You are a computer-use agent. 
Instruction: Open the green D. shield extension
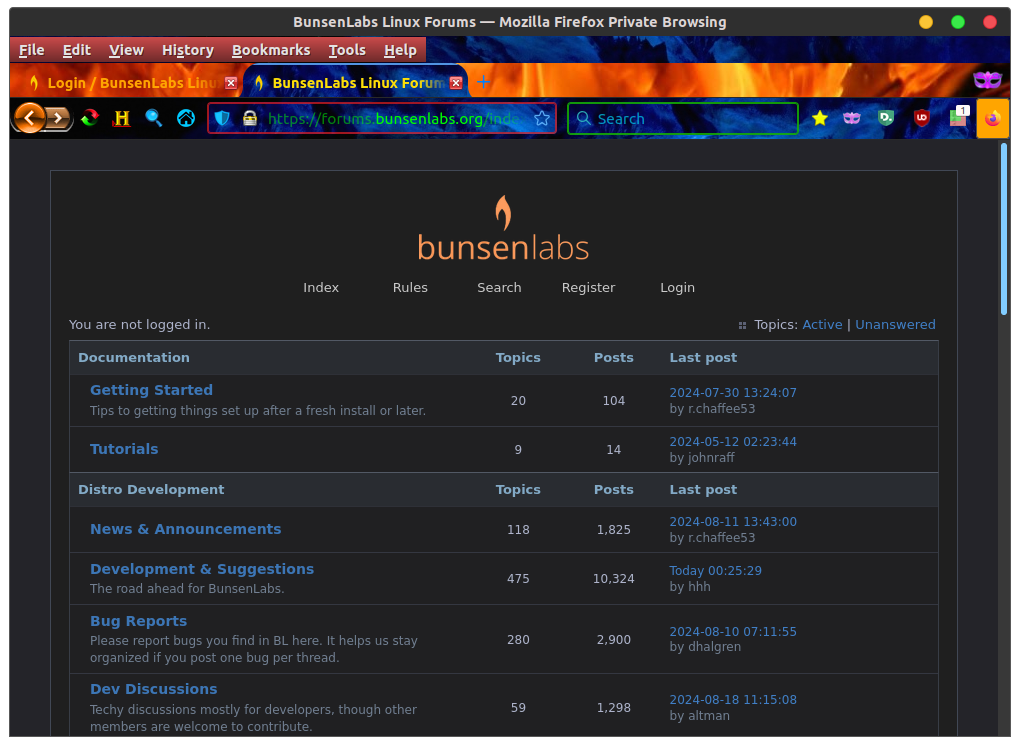click(886, 118)
